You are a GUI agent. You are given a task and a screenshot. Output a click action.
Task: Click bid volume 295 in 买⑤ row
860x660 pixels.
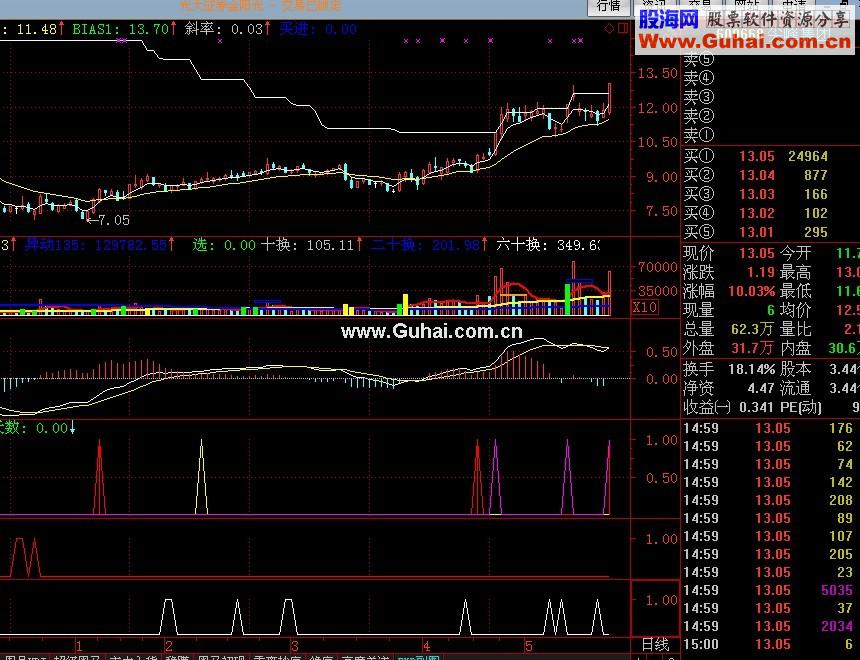[816, 232]
